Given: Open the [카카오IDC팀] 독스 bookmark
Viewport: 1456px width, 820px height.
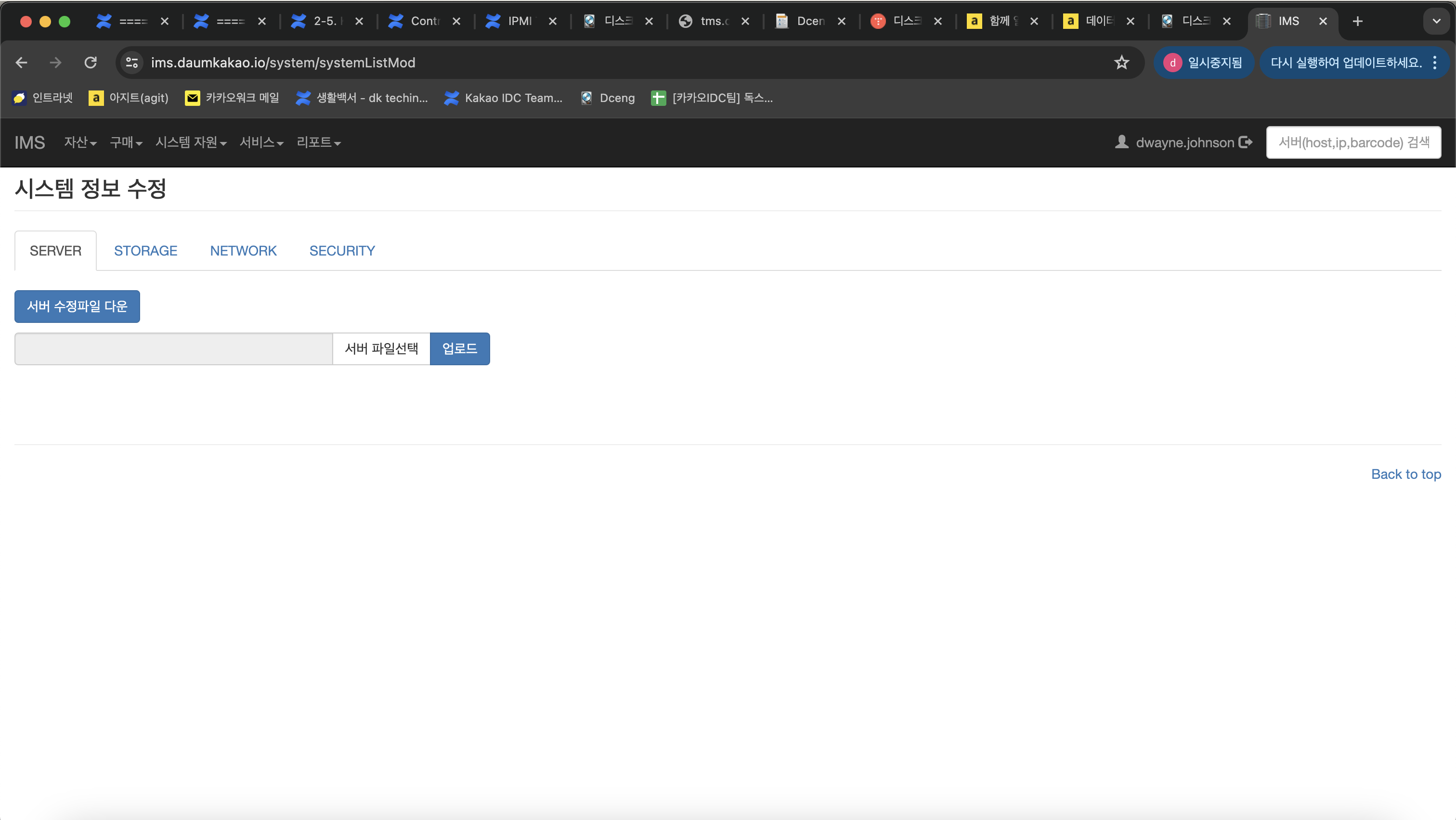Looking at the screenshot, I should 712,98.
